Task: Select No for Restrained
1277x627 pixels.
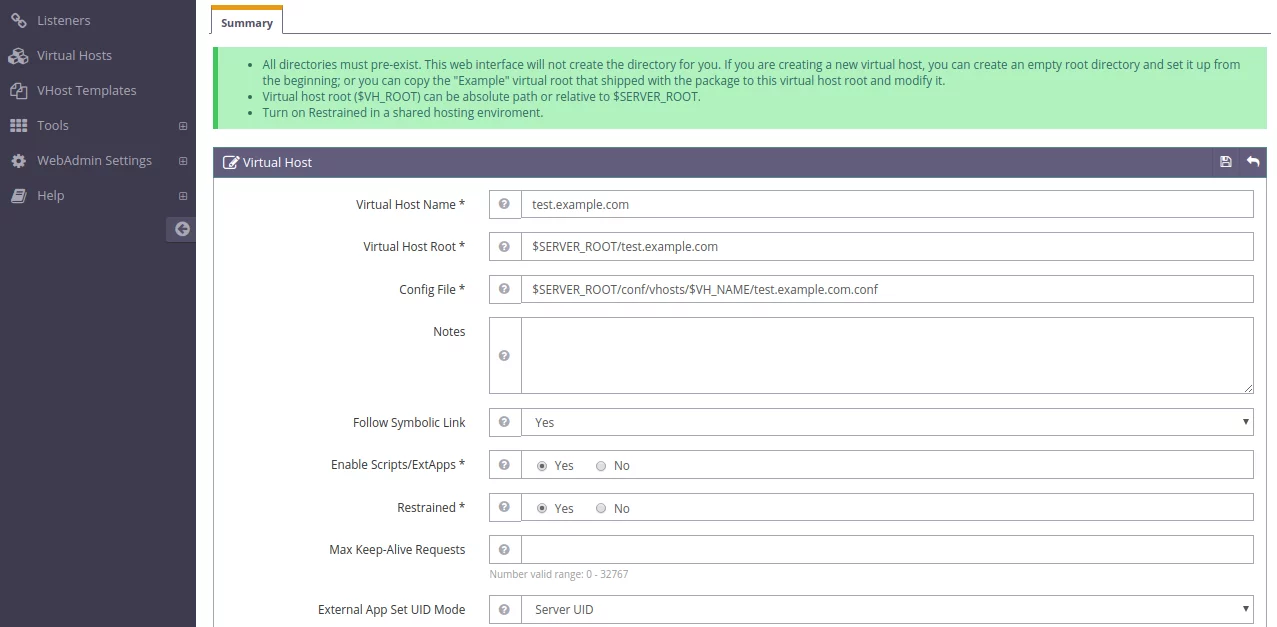Action: (601, 509)
